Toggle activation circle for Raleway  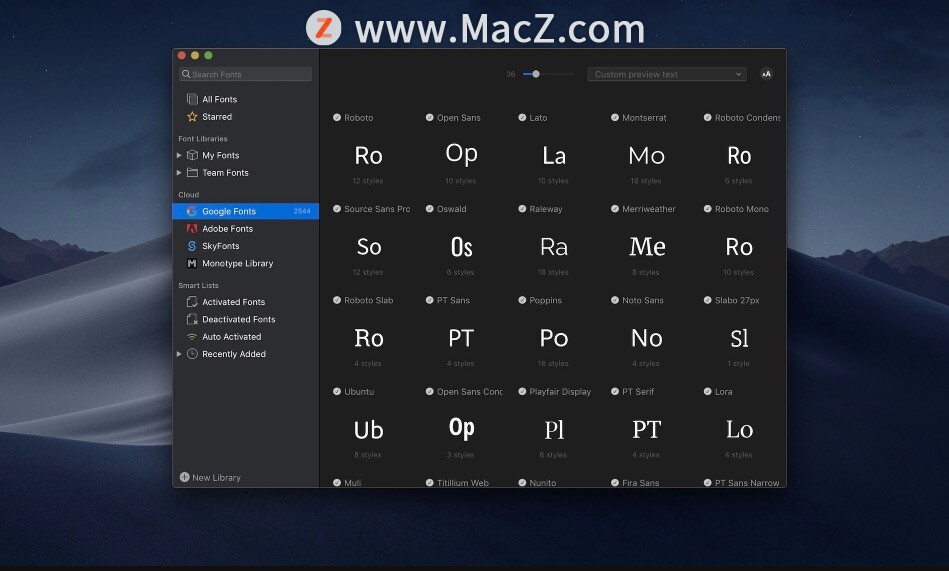point(522,209)
